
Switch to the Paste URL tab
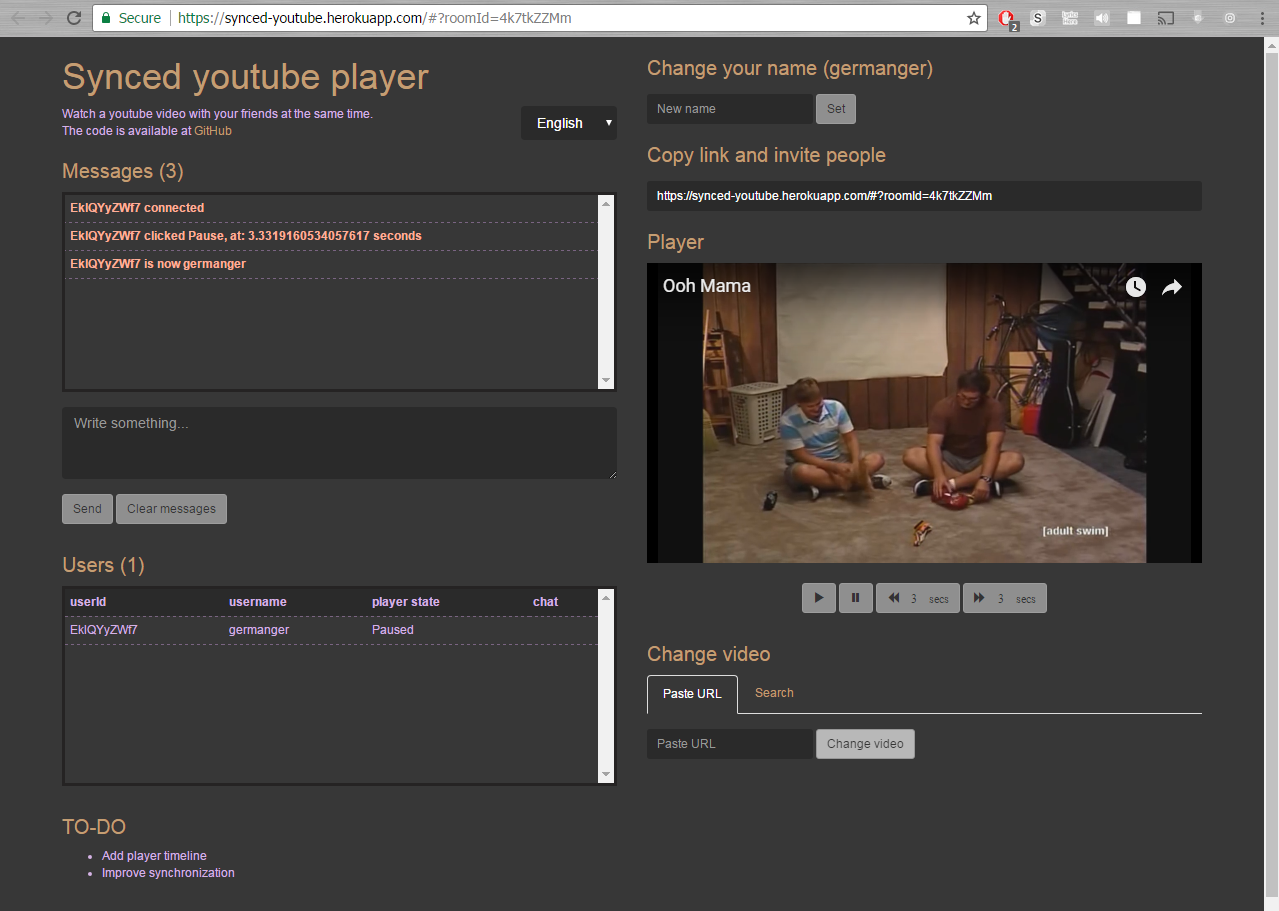pos(692,694)
